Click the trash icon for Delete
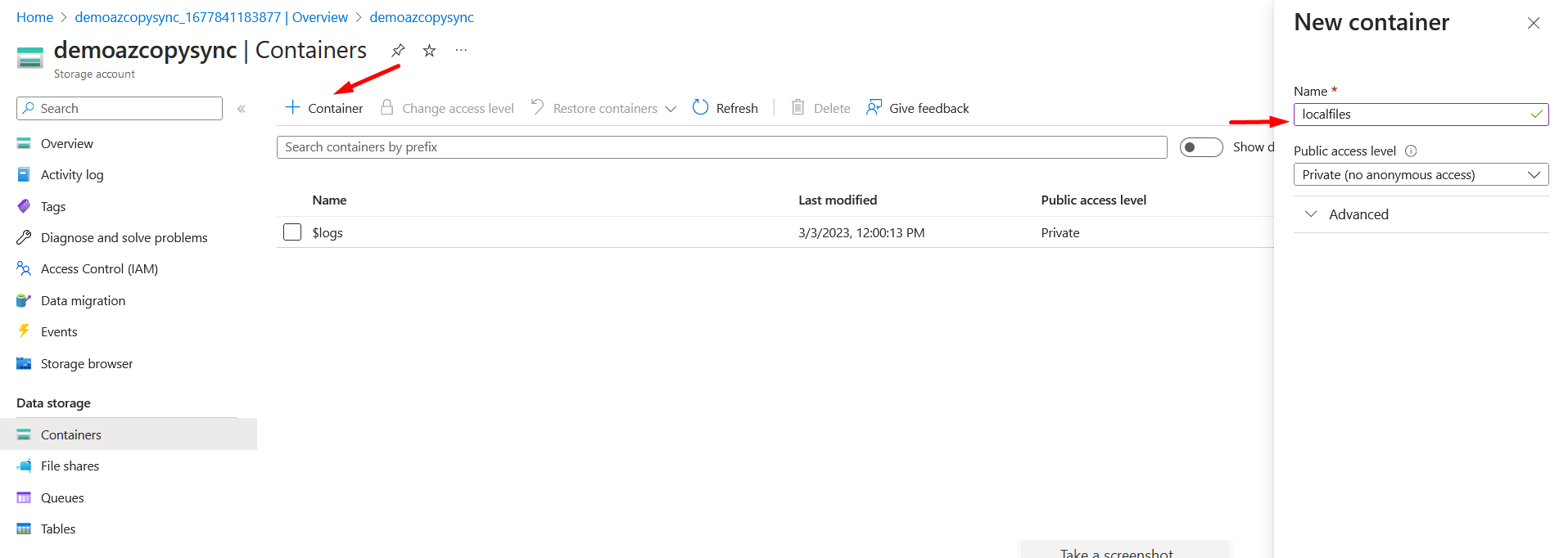 point(798,107)
